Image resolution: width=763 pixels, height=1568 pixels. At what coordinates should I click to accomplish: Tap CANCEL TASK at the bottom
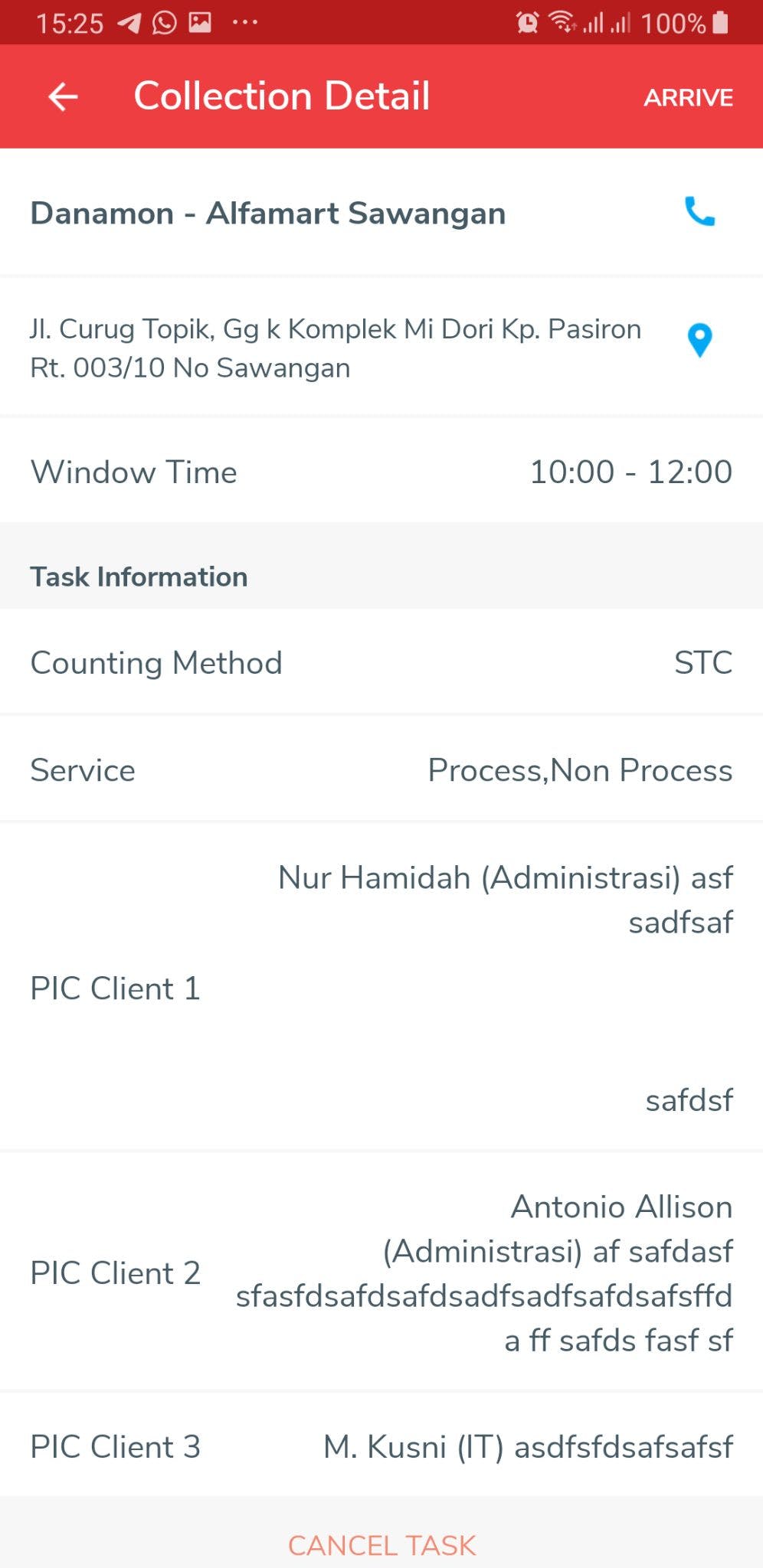[x=381, y=1545]
